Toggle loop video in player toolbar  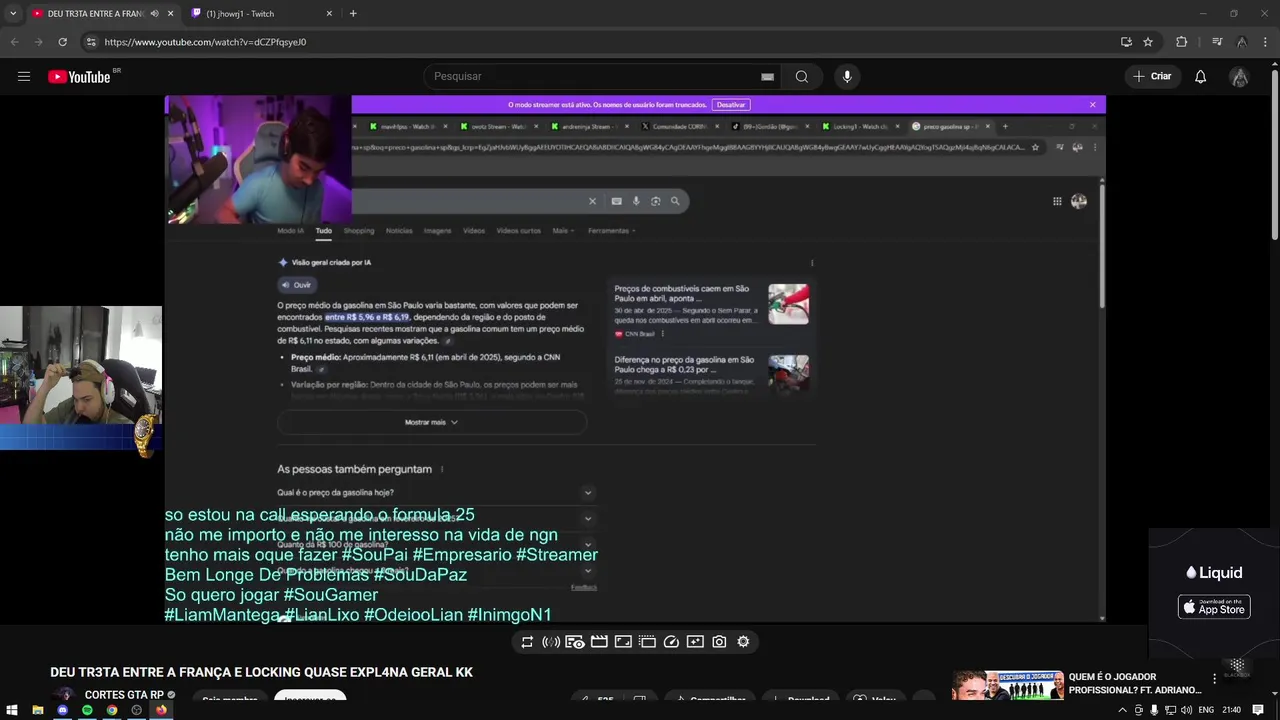click(x=527, y=642)
